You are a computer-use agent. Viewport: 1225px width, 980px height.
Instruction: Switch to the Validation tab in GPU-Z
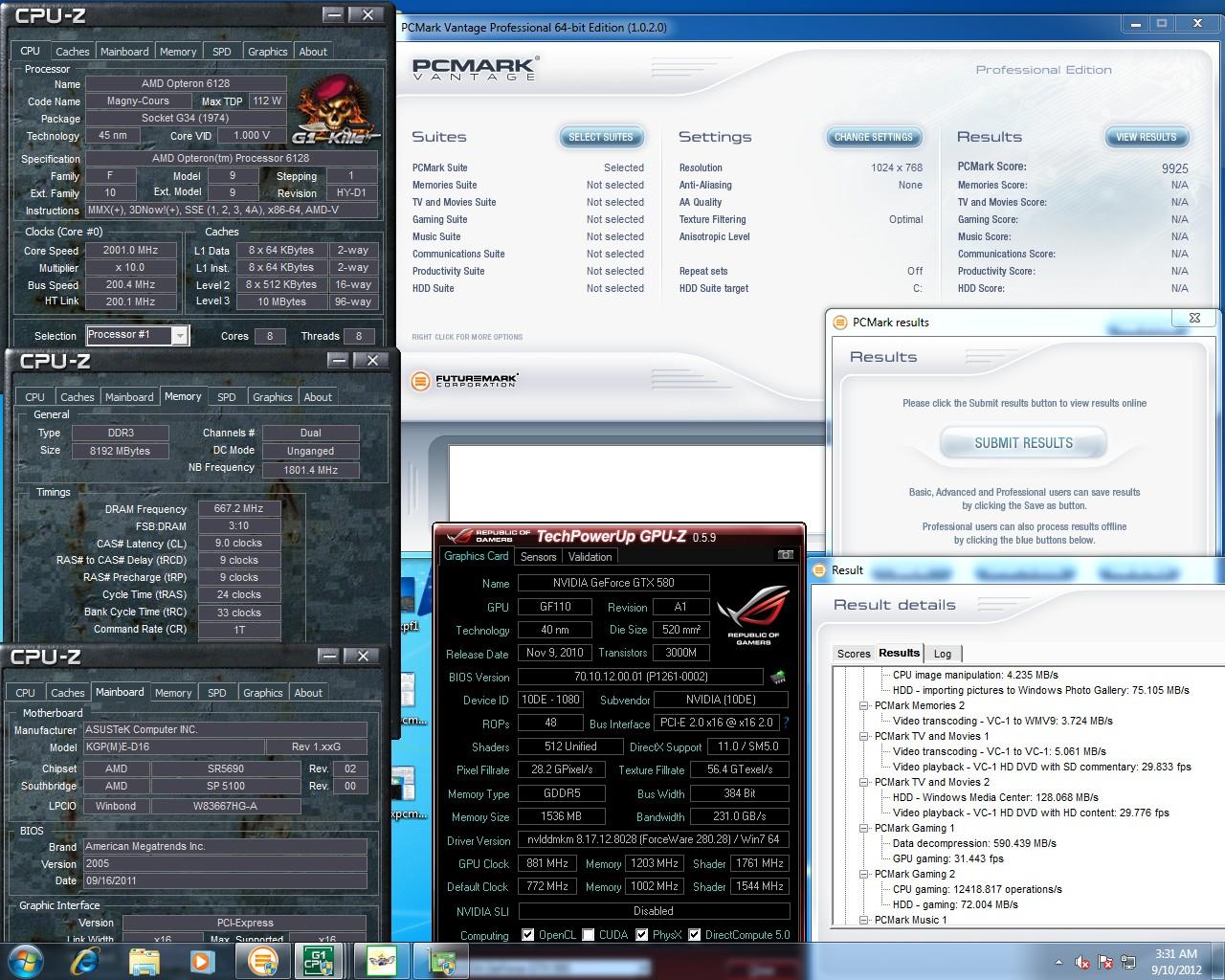click(590, 556)
